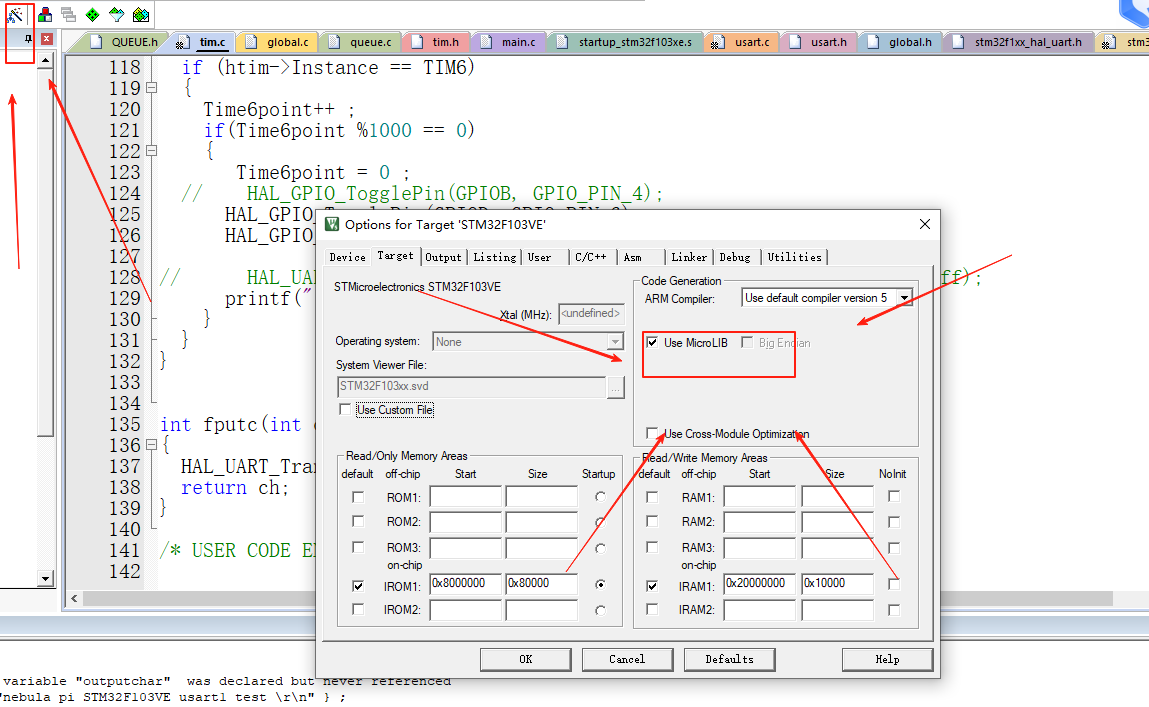Enable Use Custom File checkbox
Viewport: 1149px width, 707px height.
coord(345,410)
